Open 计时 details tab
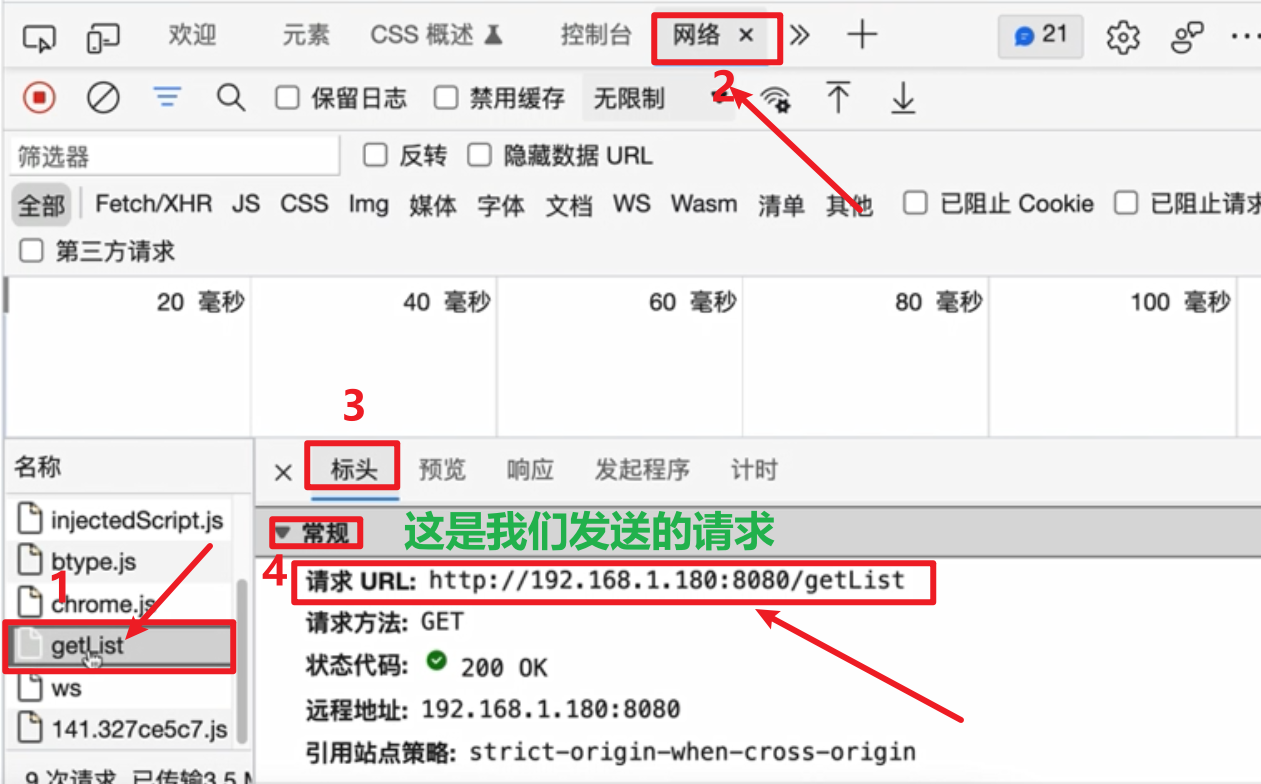 (754, 470)
